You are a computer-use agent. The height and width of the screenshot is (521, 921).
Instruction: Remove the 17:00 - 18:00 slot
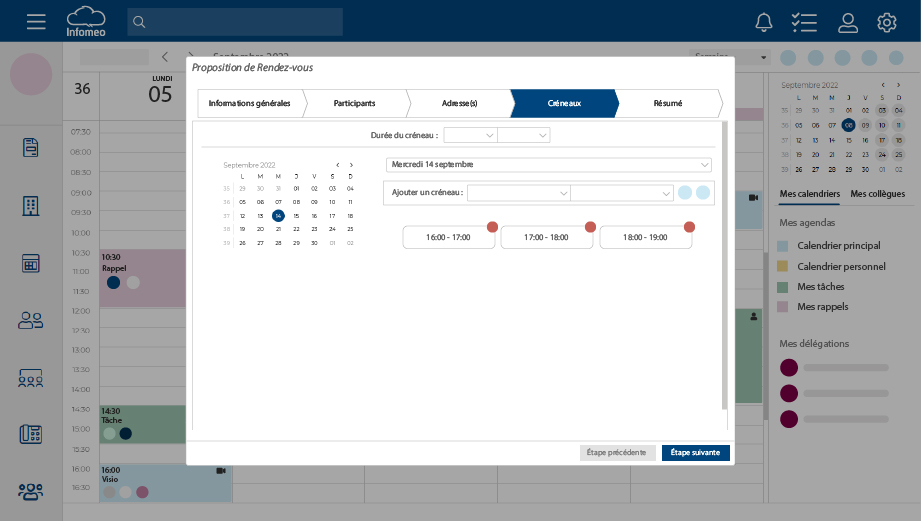(590, 227)
